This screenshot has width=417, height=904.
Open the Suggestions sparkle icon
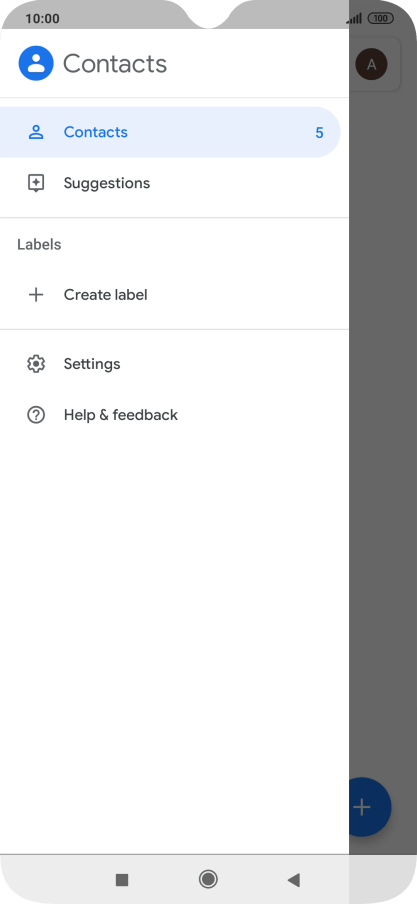click(x=36, y=183)
